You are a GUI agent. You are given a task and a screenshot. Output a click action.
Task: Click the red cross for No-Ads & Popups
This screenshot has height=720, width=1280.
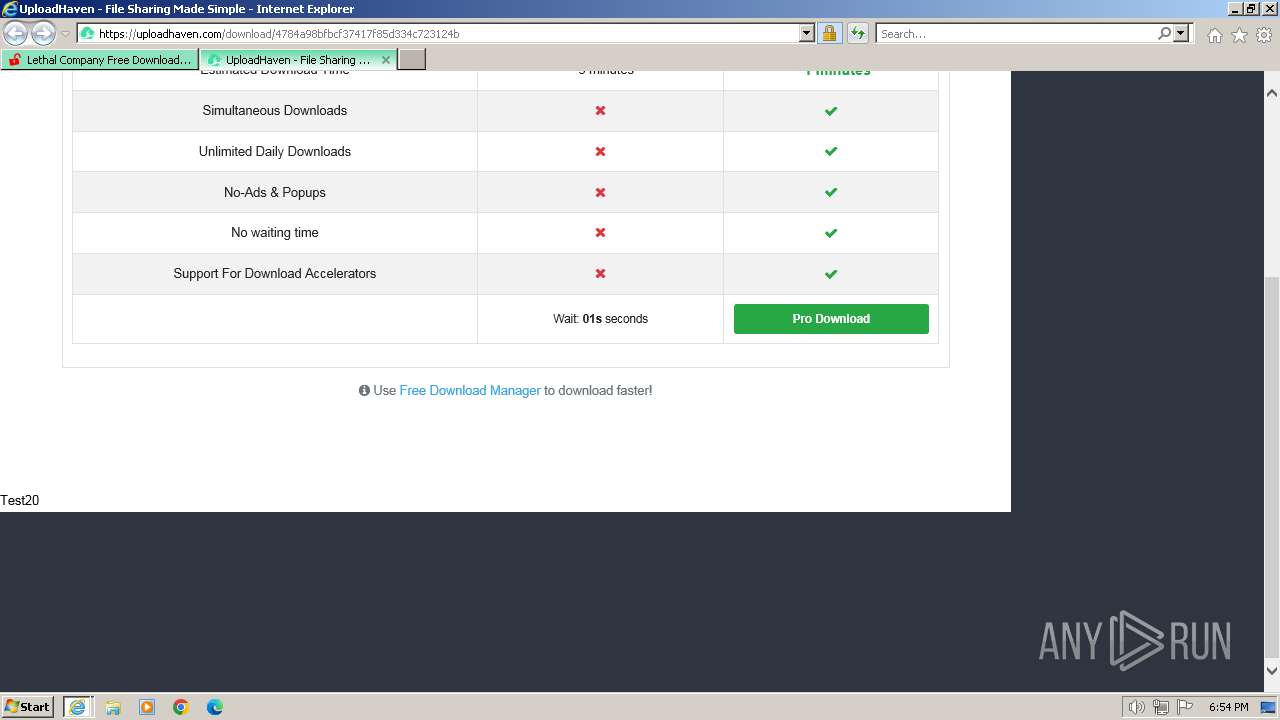600,192
